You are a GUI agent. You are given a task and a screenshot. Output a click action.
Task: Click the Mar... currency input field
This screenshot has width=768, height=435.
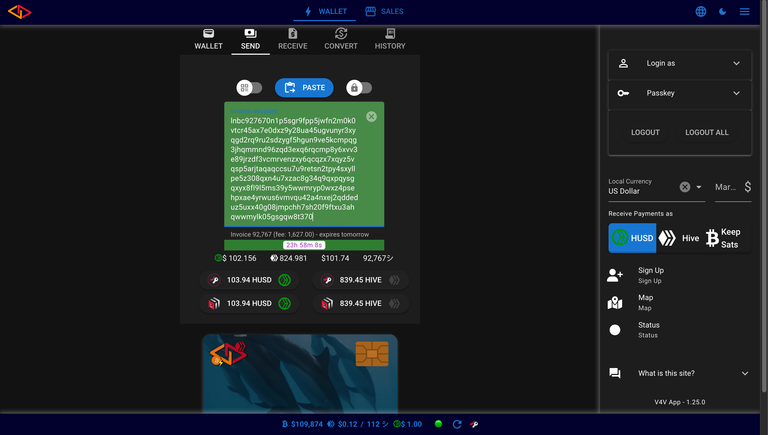coord(727,187)
